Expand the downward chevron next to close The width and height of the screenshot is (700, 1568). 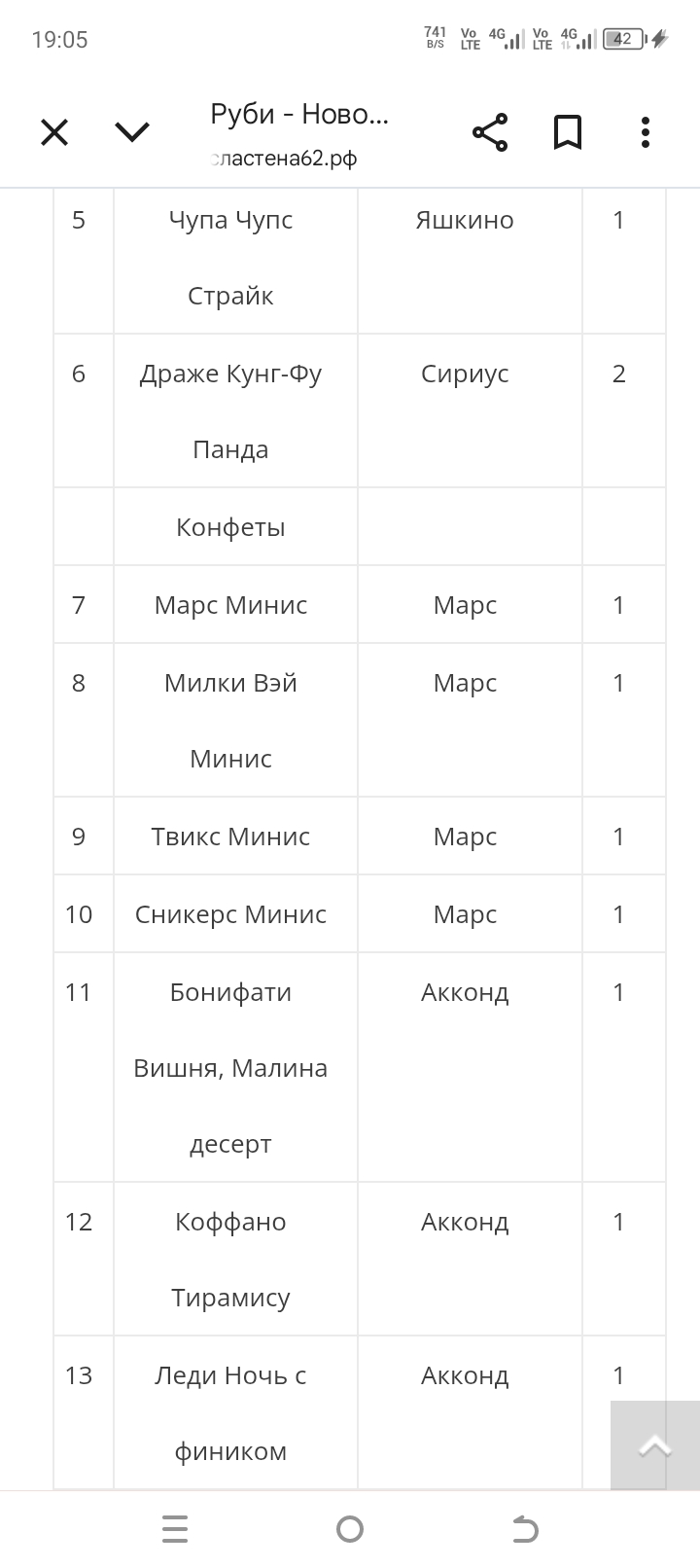(132, 132)
